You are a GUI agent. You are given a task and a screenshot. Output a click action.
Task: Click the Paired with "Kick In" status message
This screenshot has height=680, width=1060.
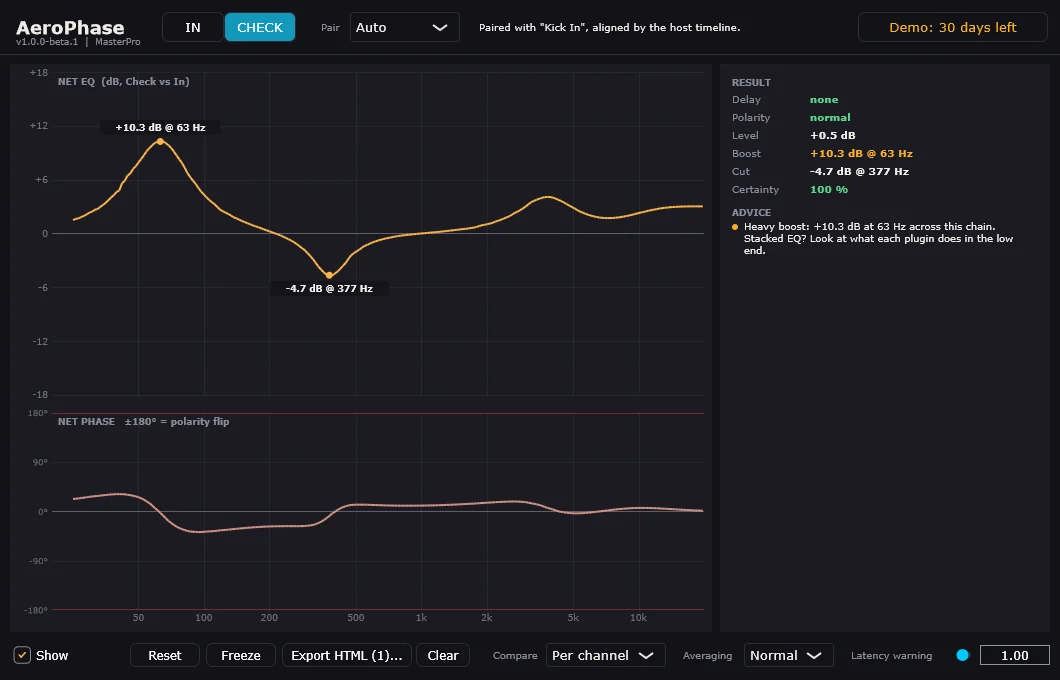pos(609,28)
